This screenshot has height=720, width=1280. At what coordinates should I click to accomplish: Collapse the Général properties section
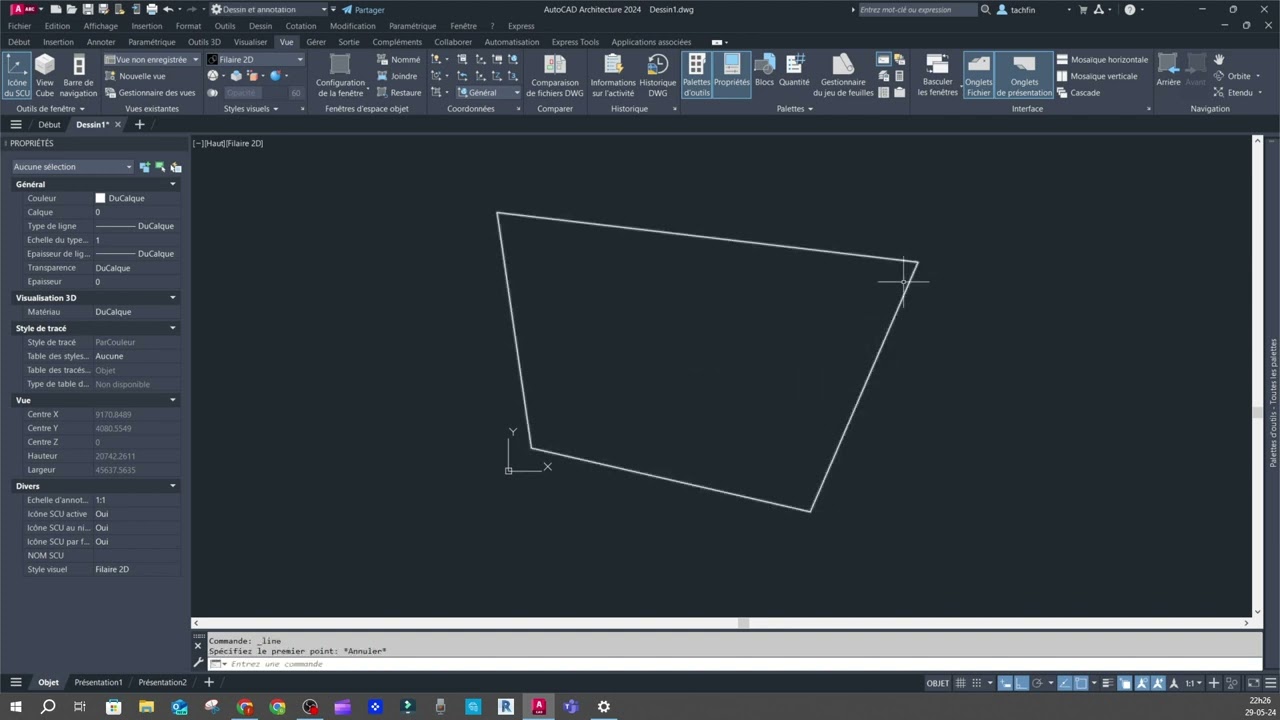click(x=172, y=184)
